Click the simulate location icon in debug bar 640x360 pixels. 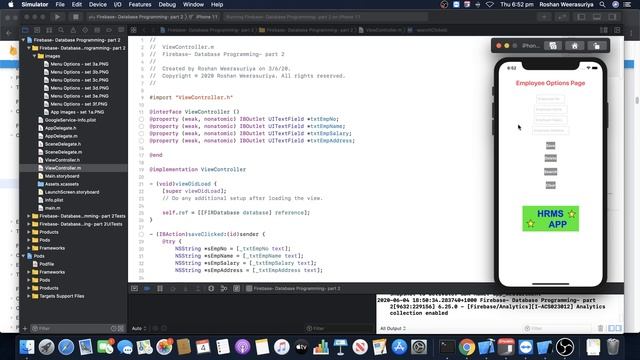tap(236, 289)
